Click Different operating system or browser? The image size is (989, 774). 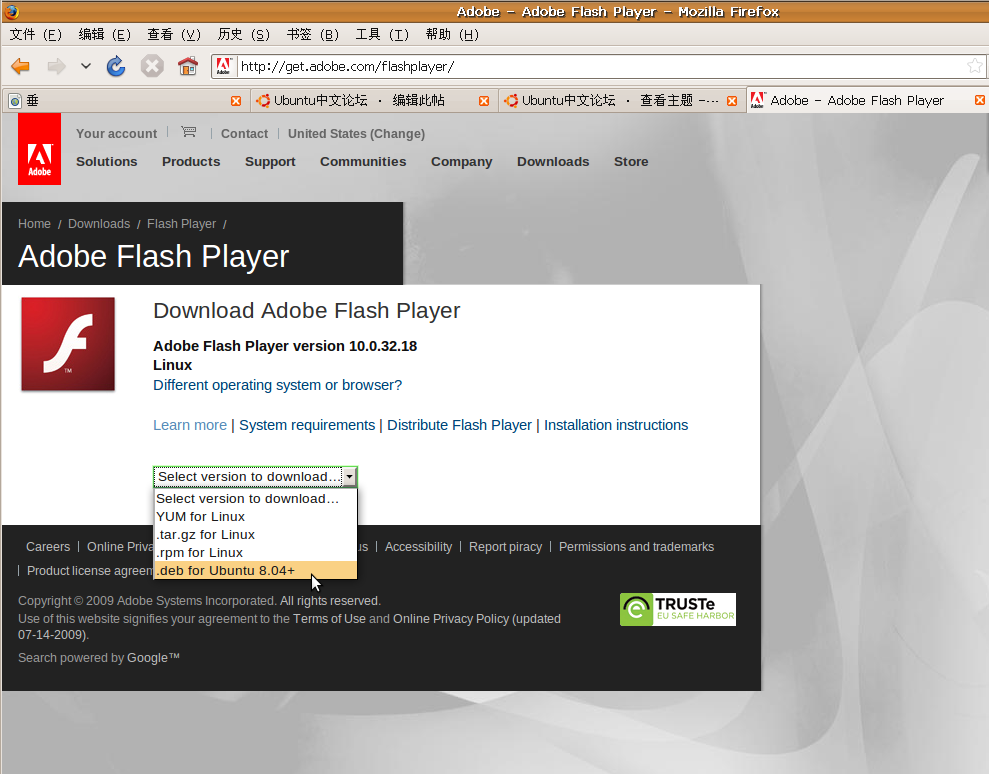(278, 385)
